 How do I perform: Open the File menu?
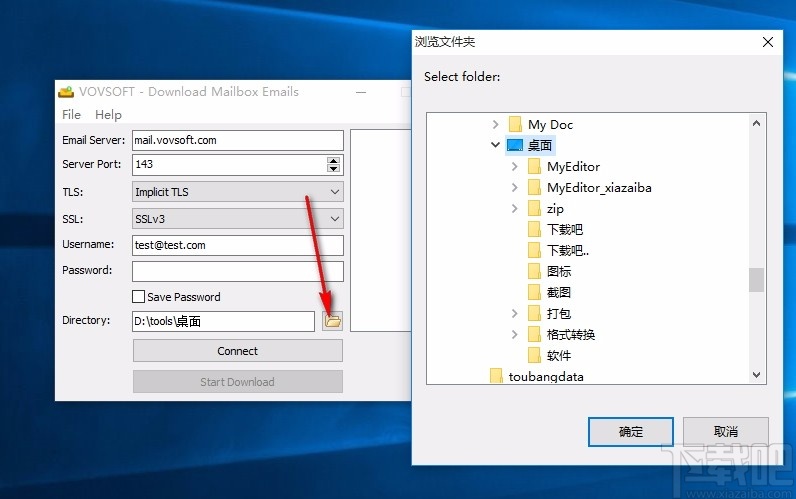coord(71,115)
